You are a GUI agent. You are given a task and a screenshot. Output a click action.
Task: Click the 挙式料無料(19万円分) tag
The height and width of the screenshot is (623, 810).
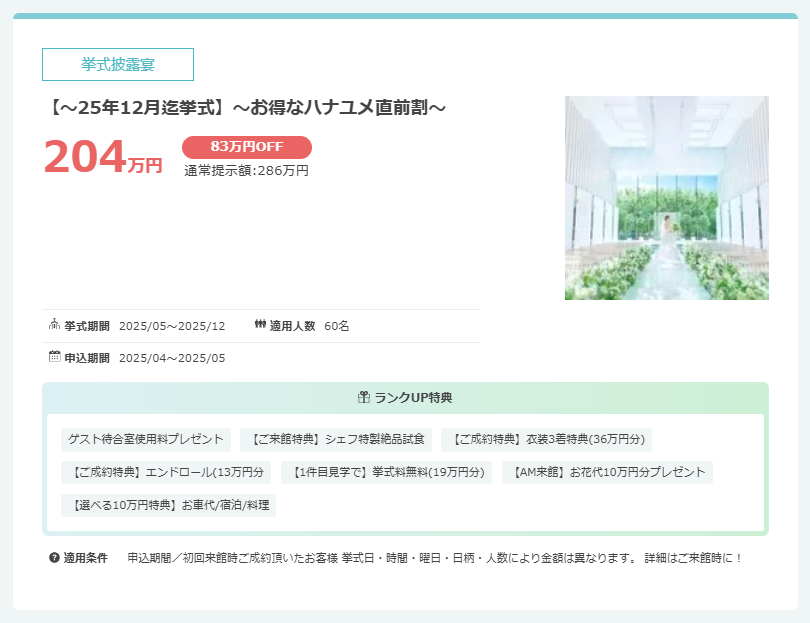(386, 472)
